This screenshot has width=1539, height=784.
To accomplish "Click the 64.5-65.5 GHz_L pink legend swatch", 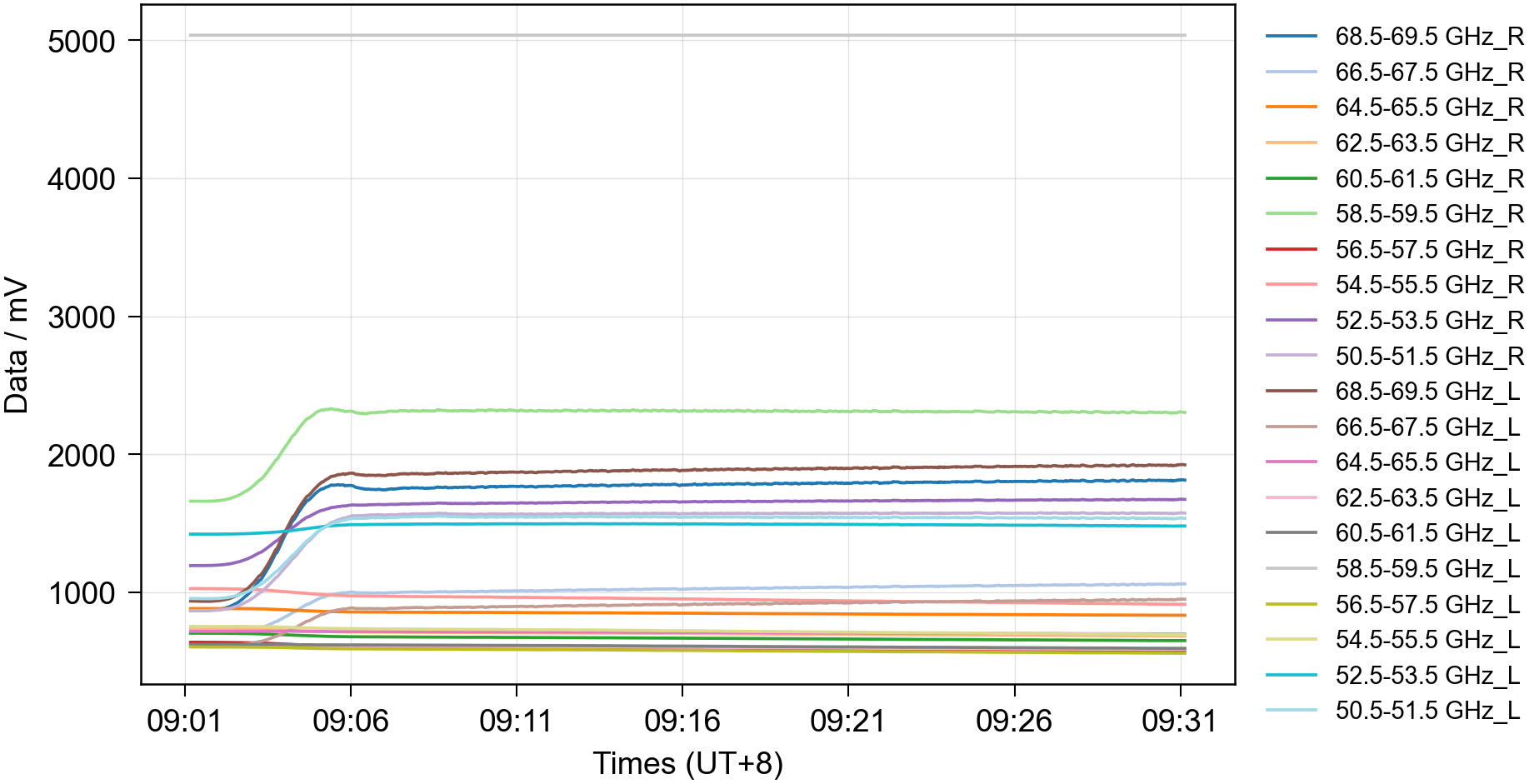I will (1291, 462).
